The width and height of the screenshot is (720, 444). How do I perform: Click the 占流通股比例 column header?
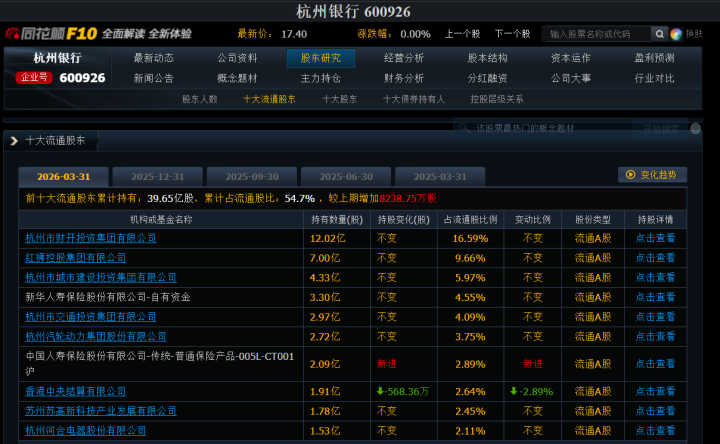point(470,220)
